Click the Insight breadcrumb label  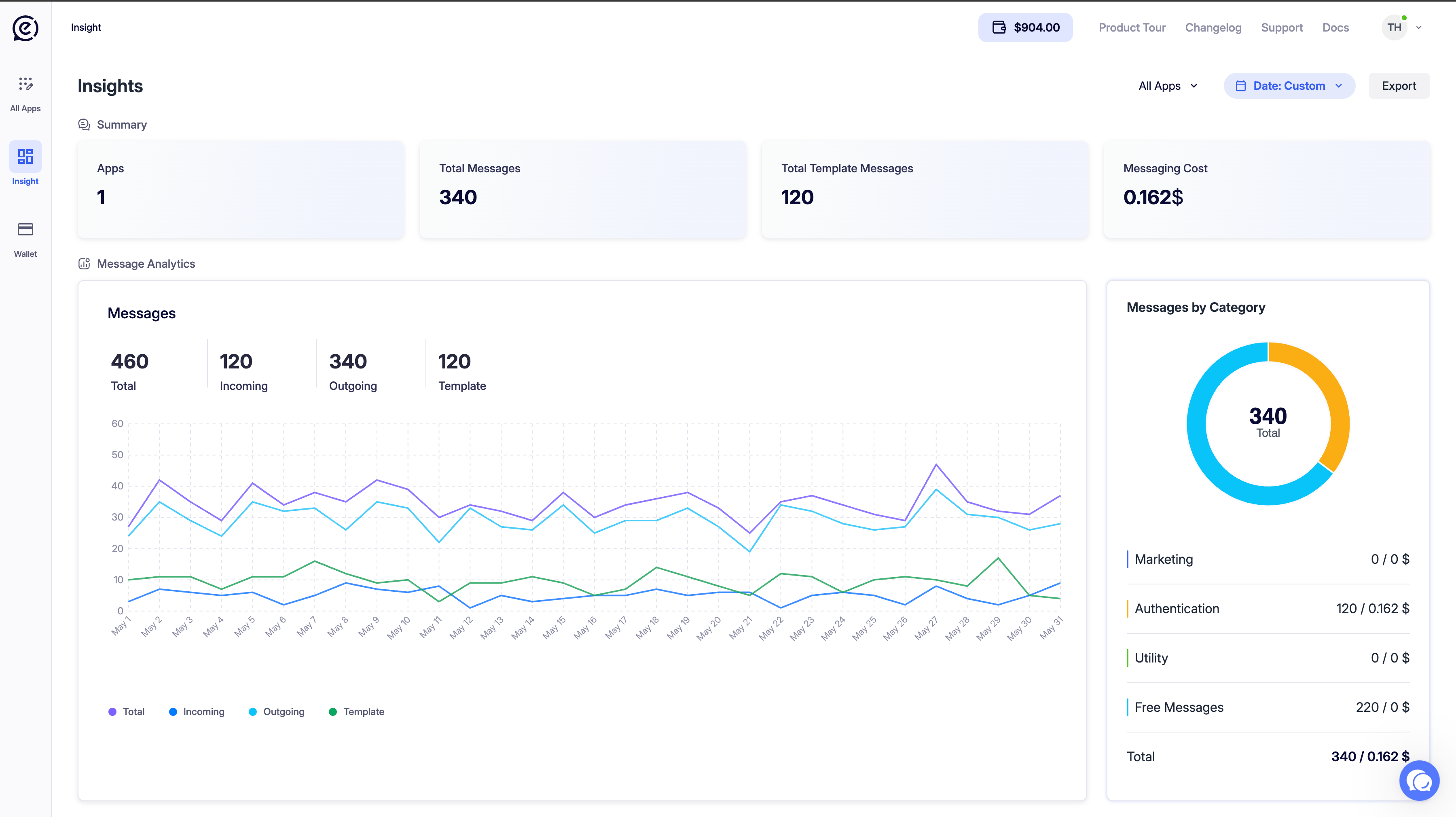[86, 27]
